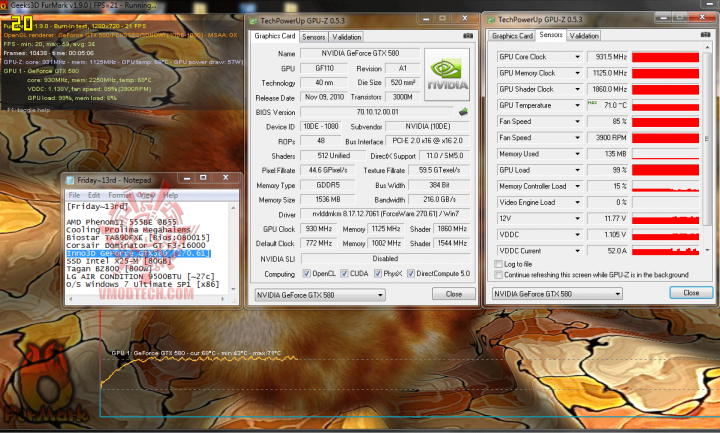The height and width of the screenshot is (433, 720).
Task: Click the 'Tagan BZ800 [800w]' line in Notepad
Action: coord(109,269)
